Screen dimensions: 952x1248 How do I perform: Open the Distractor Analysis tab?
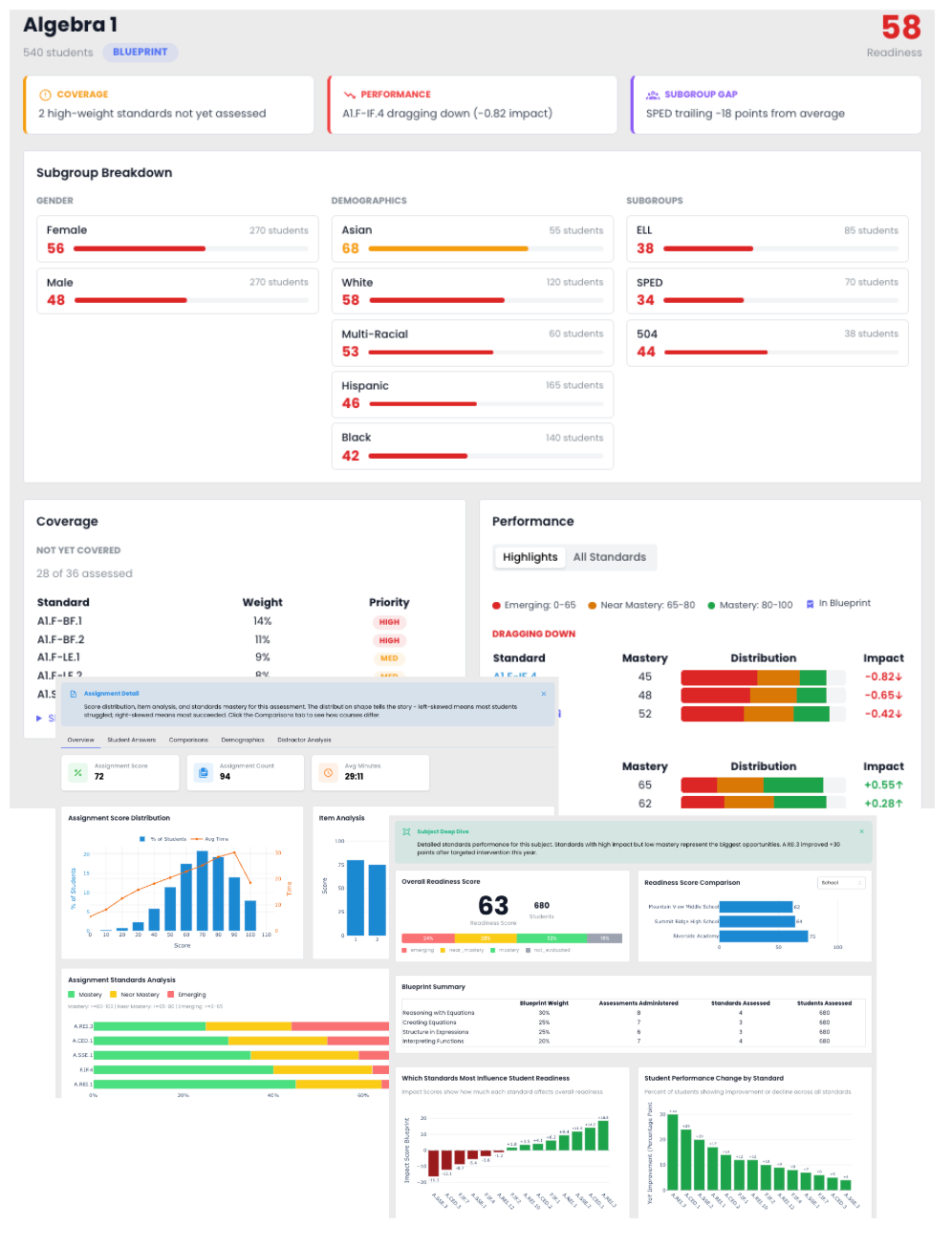coord(304,740)
